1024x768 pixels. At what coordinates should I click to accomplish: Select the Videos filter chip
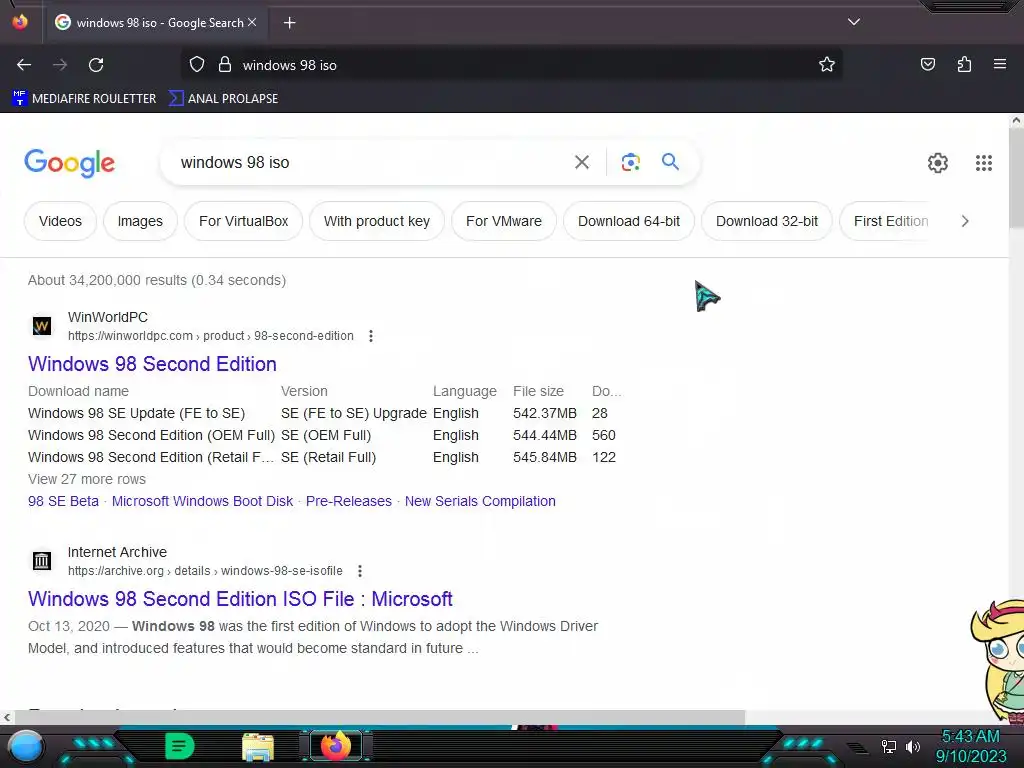pyautogui.click(x=60, y=221)
